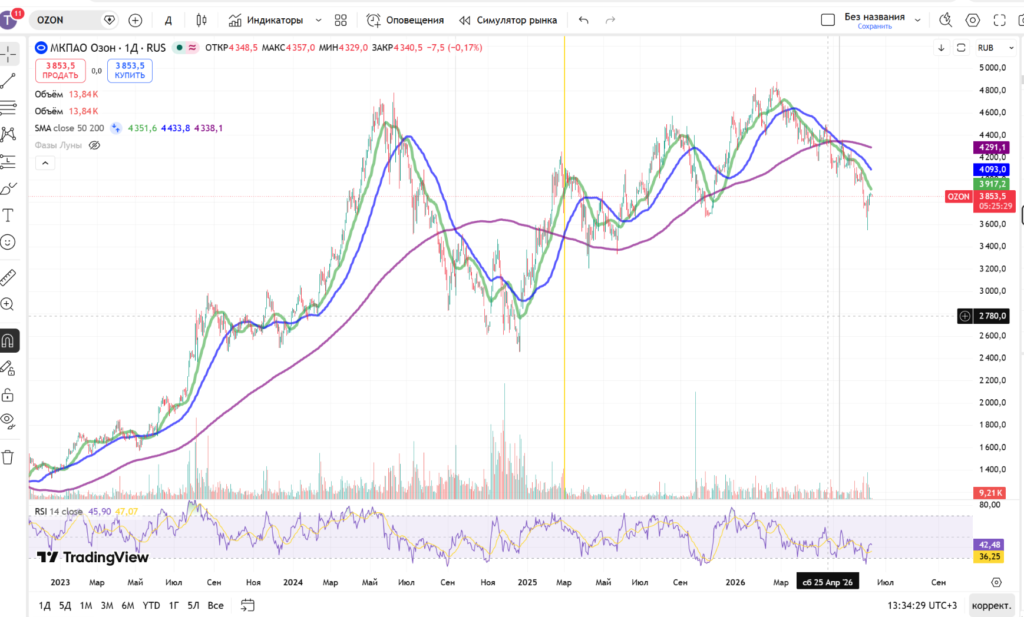Select the ruler measure tool

8,277
